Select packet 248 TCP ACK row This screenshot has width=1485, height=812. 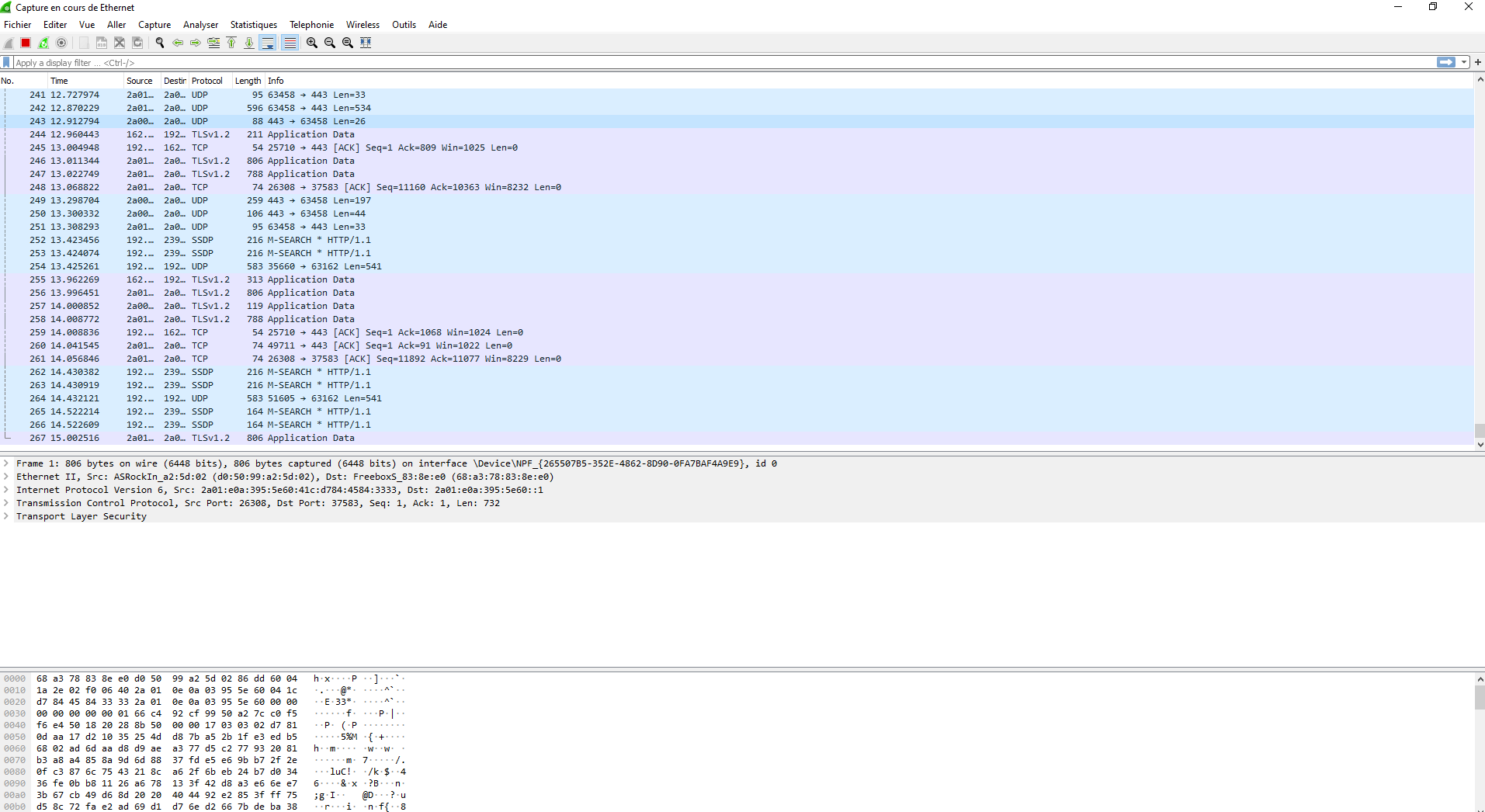click(737, 187)
